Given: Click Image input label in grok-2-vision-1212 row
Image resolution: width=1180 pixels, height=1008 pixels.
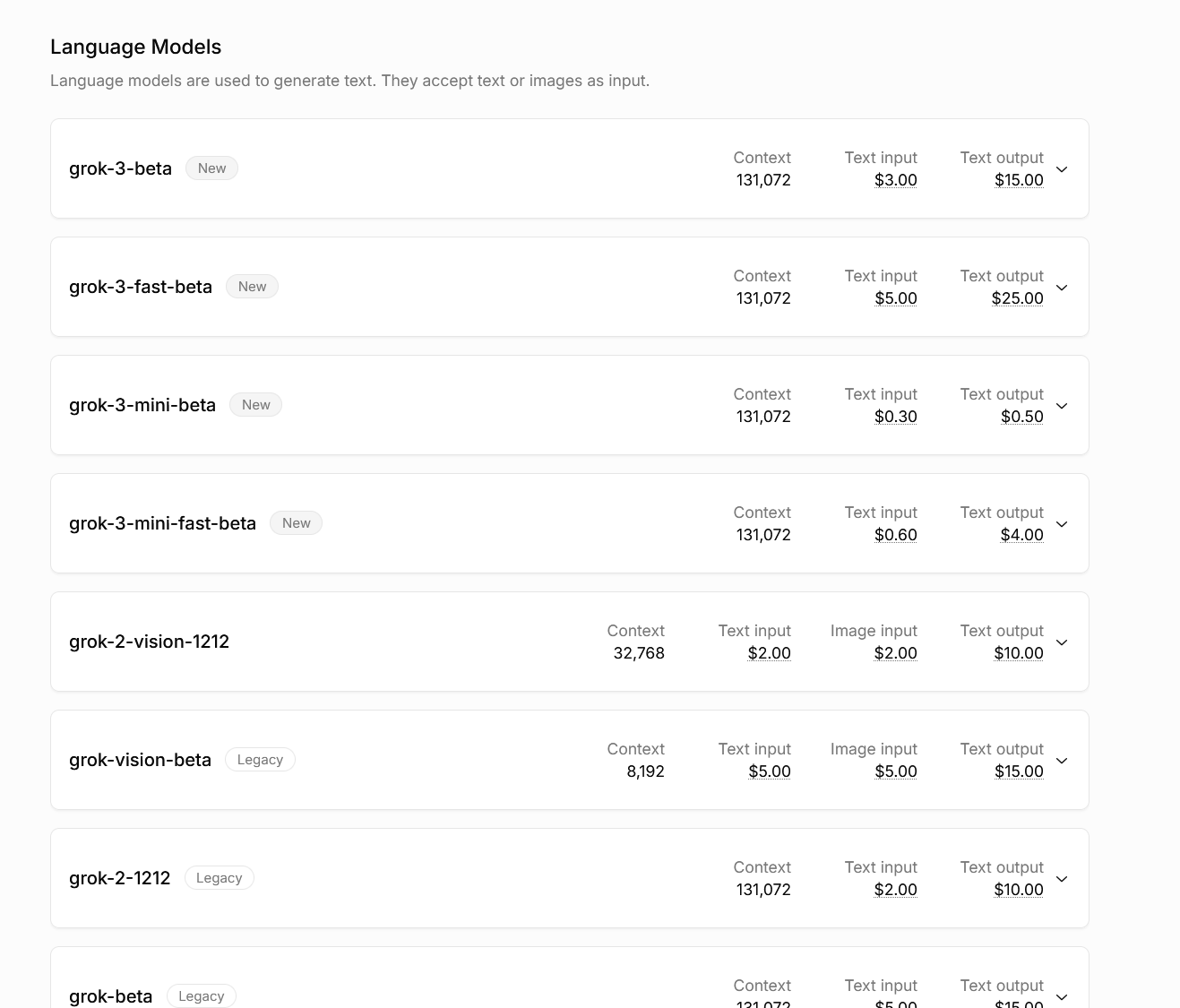Looking at the screenshot, I should tap(874, 631).
